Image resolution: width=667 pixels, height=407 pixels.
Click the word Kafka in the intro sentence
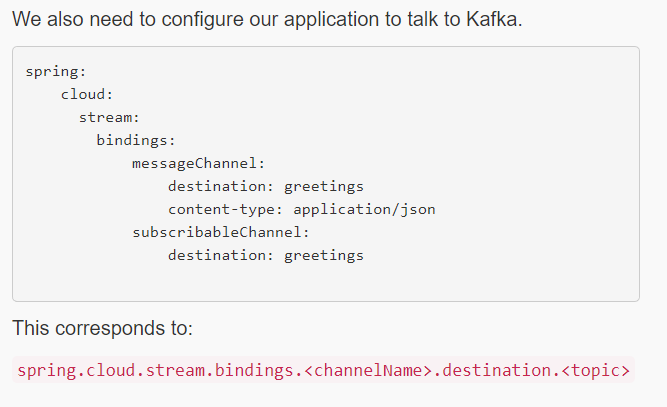491,19
